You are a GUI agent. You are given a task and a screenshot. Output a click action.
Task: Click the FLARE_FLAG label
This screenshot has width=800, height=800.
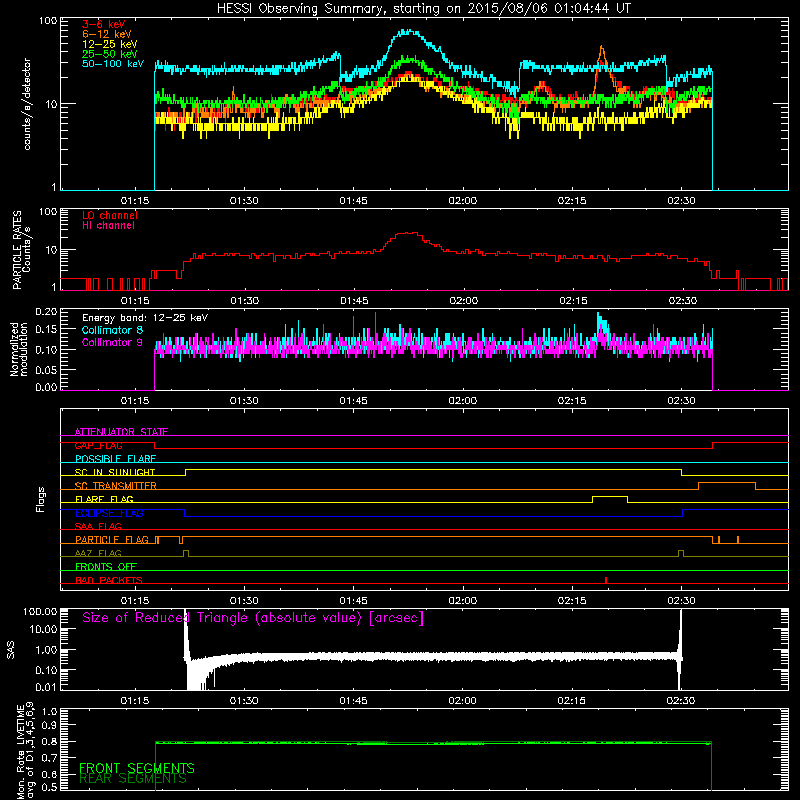(104, 499)
